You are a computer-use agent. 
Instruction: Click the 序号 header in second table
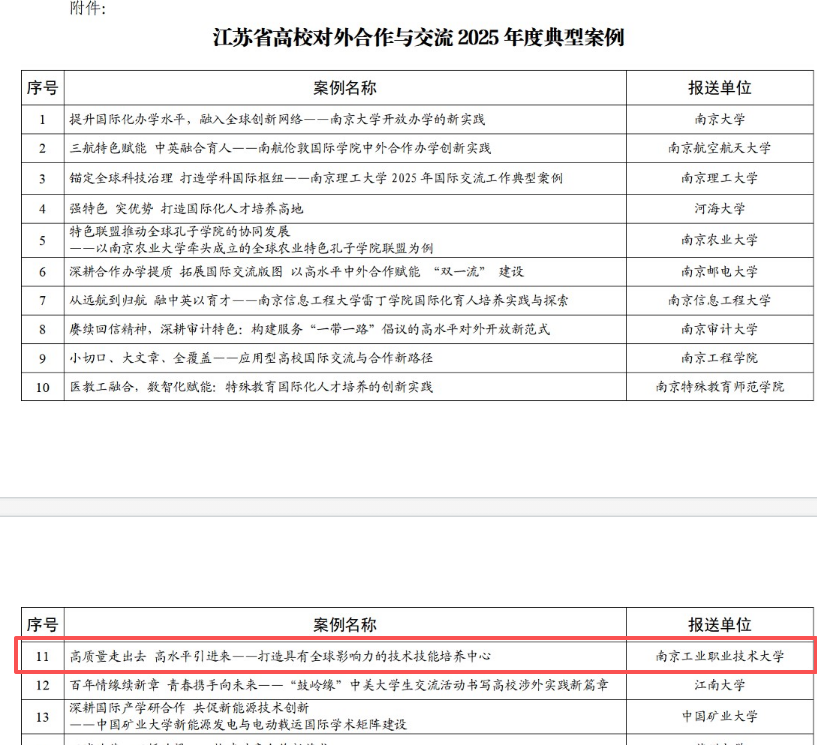(x=42, y=625)
